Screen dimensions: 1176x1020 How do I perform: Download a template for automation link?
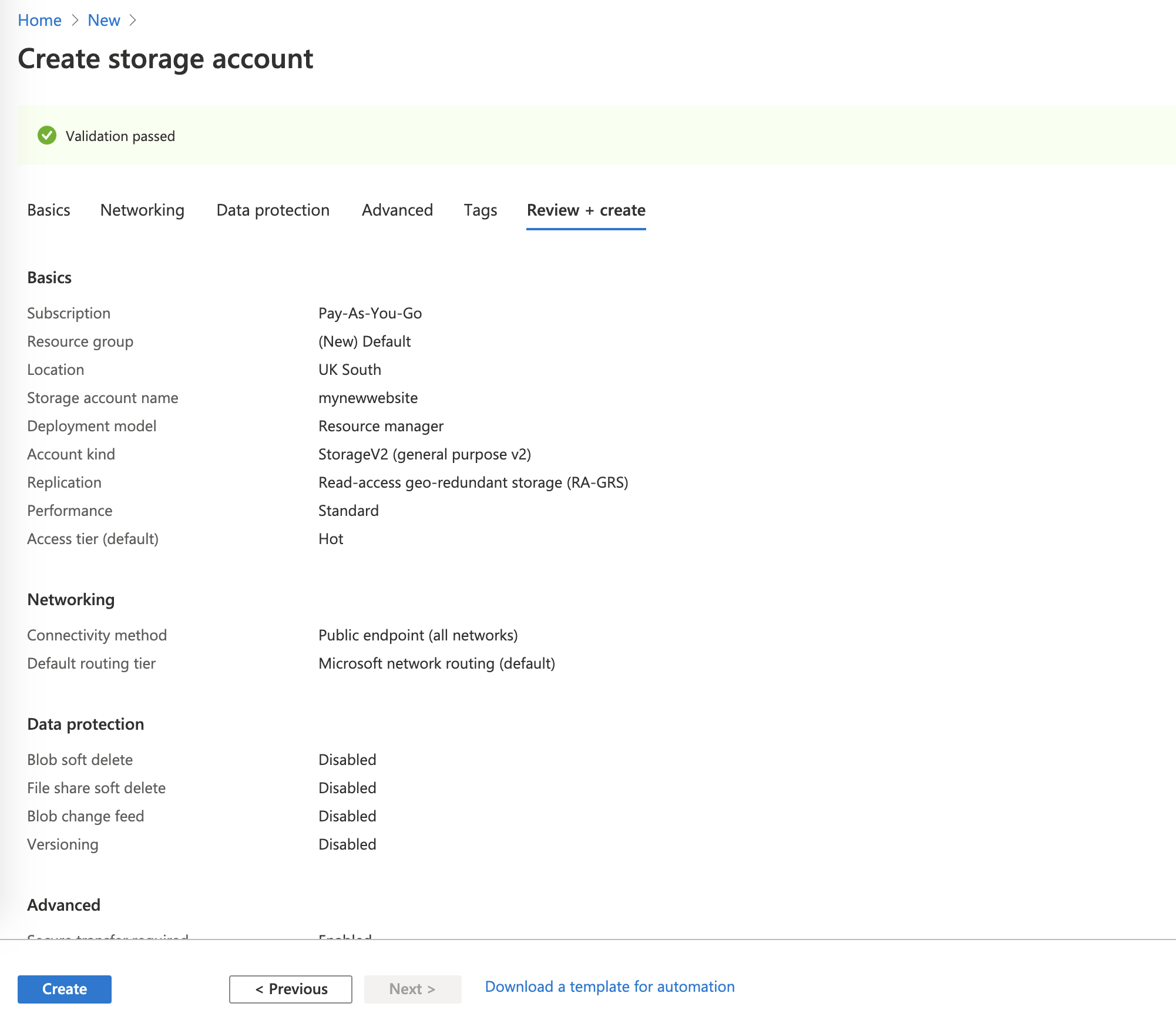point(610,987)
